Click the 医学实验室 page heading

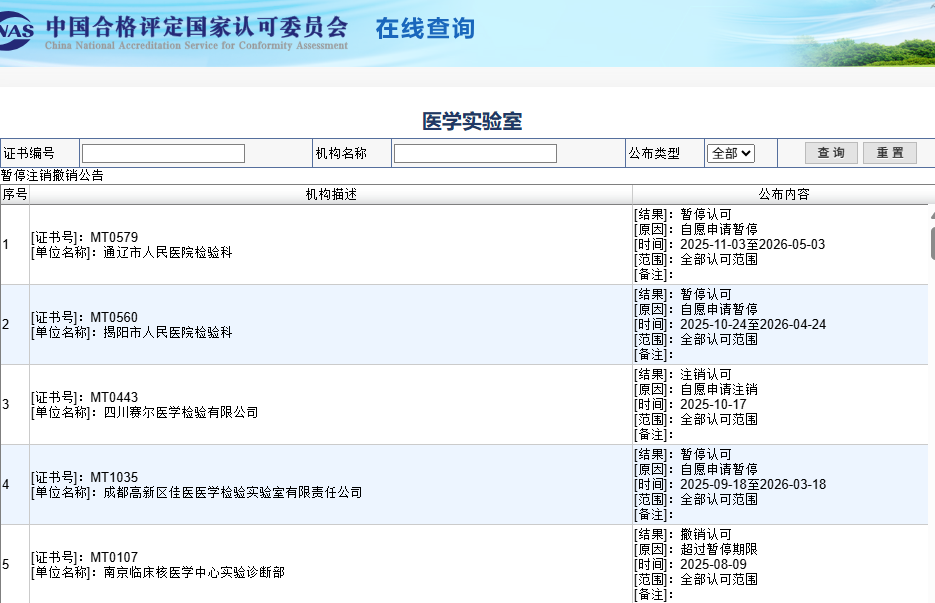click(472, 121)
